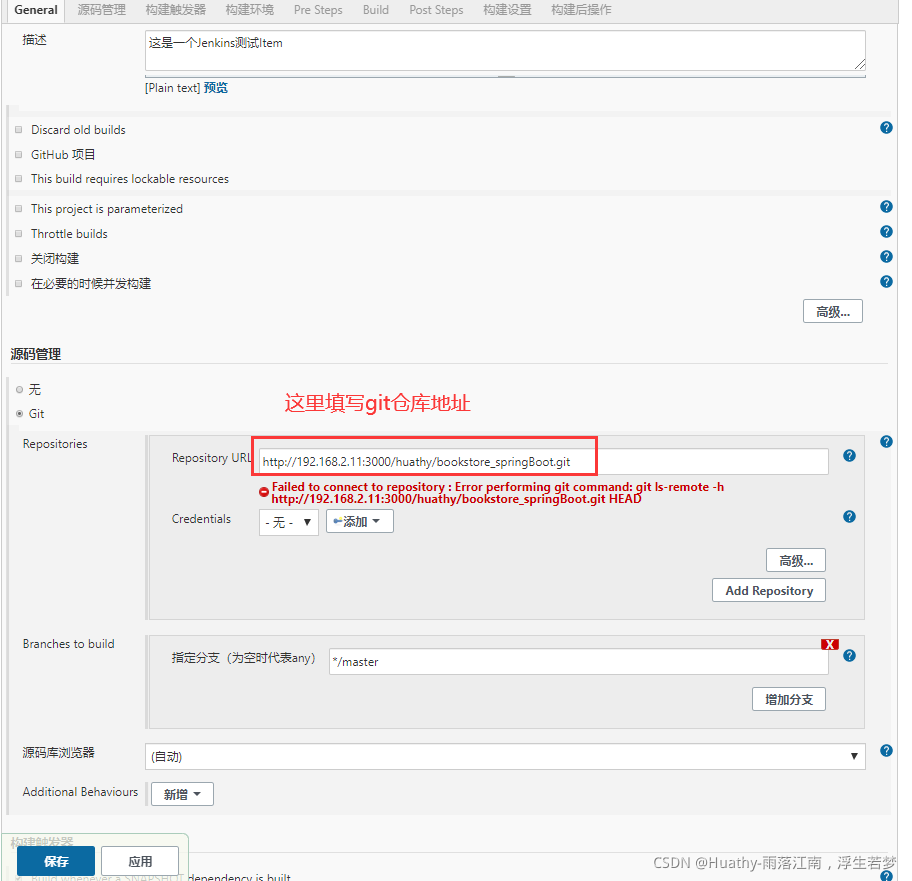Open the Post Steps tab
912x881 pixels.
pyautogui.click(x=436, y=10)
